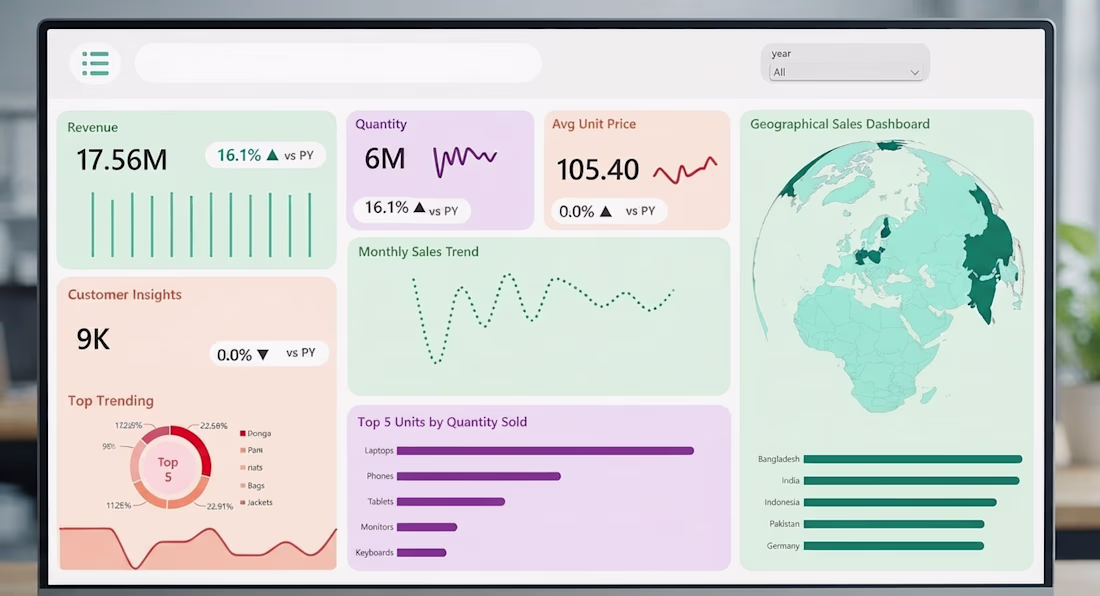Click the 16.1% figure in the Revenue card
The width and height of the screenshot is (1100, 596).
pos(239,155)
